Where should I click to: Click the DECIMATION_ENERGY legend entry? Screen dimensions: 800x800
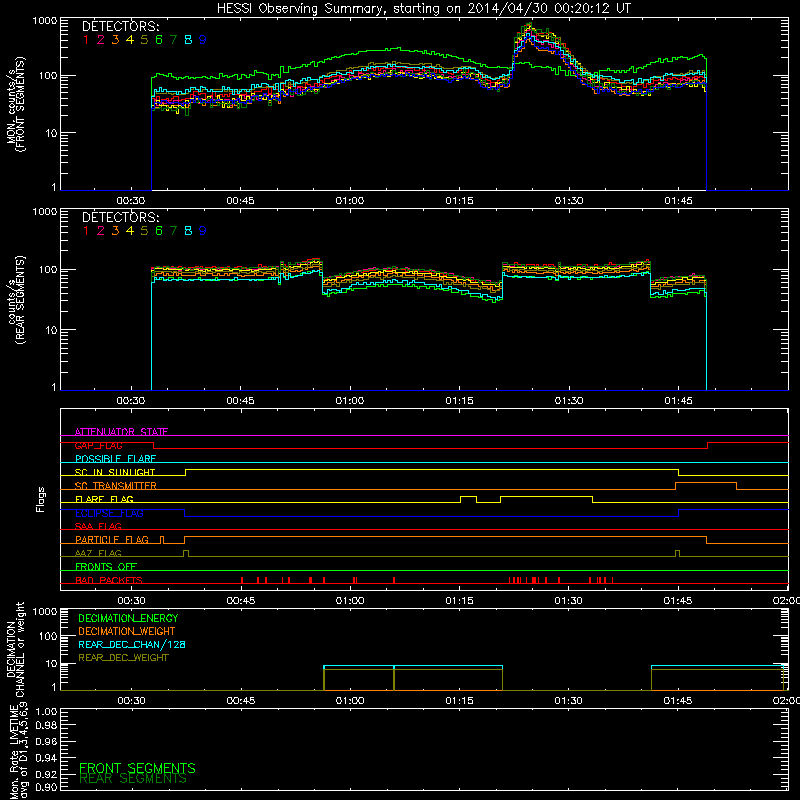tap(128, 618)
